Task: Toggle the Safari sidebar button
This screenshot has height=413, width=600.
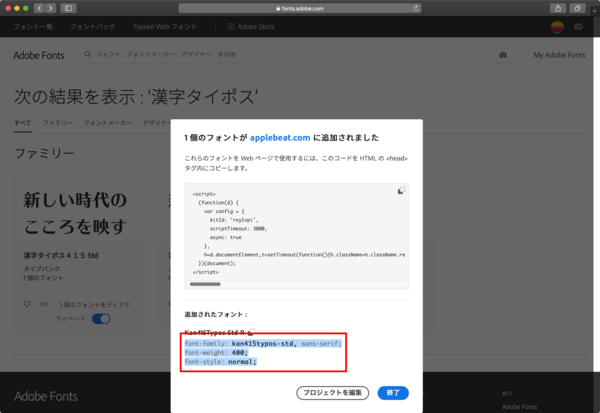Action: click(x=68, y=8)
